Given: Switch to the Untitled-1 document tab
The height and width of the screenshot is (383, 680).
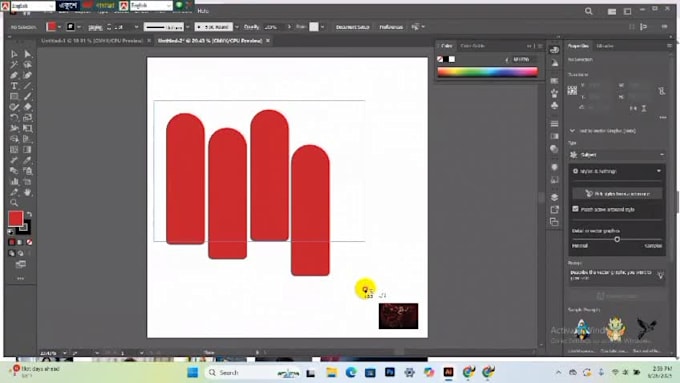Looking at the screenshot, I should [x=92, y=40].
